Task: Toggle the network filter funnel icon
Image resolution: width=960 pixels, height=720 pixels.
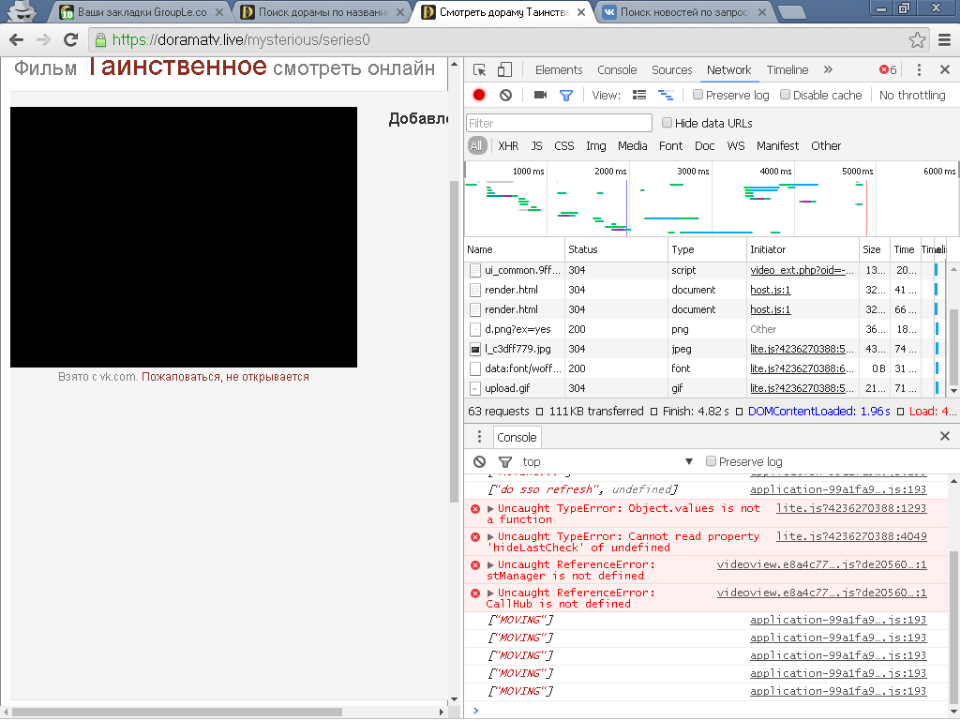Action: (566, 95)
